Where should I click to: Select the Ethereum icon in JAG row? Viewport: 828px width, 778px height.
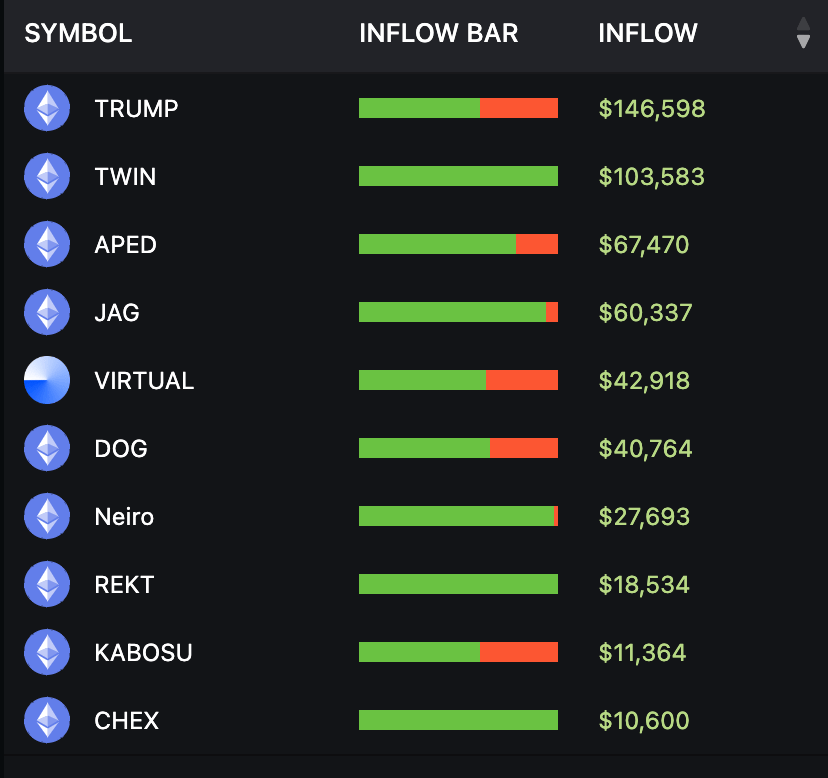(x=47, y=312)
